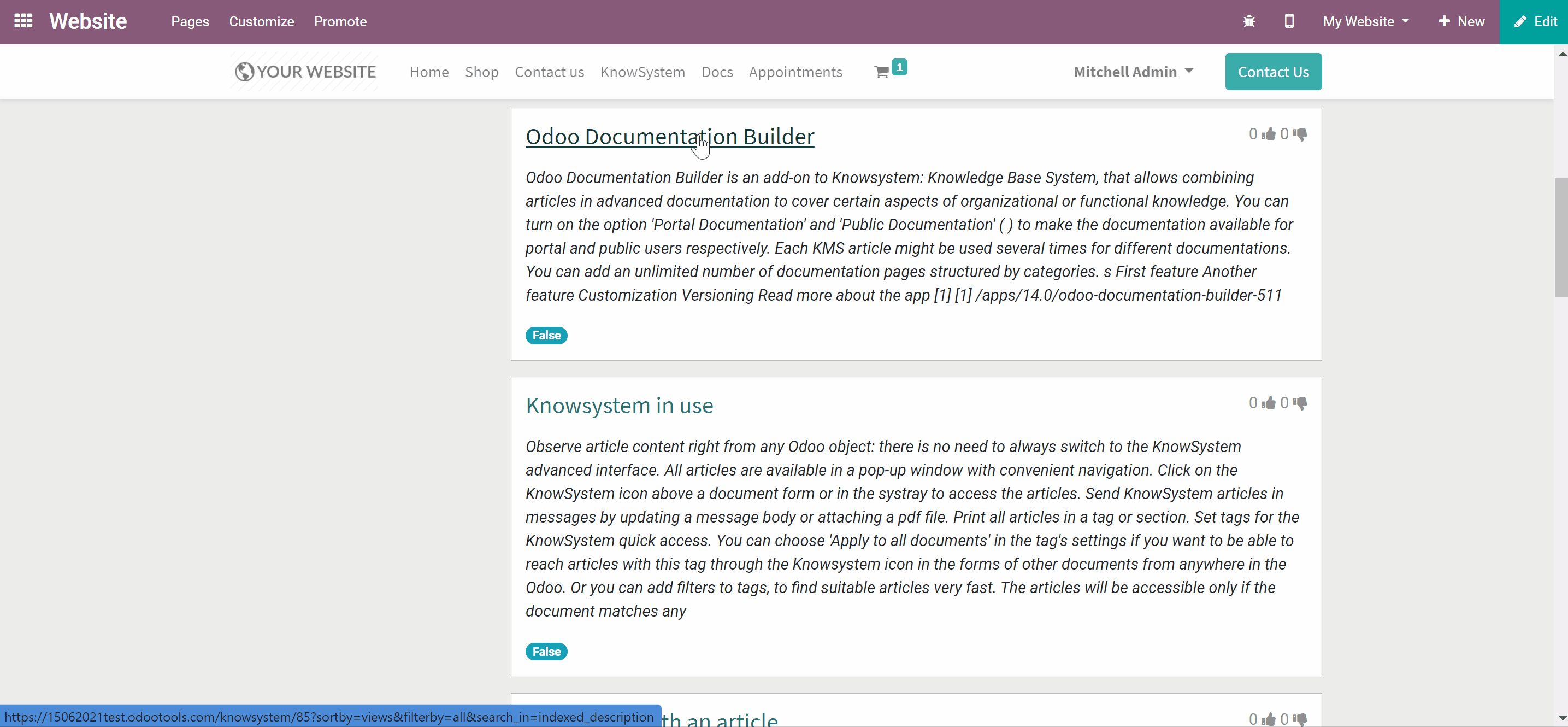1568x727 pixels.
Task: Open the Knowsystem in use article link
Action: coord(619,406)
